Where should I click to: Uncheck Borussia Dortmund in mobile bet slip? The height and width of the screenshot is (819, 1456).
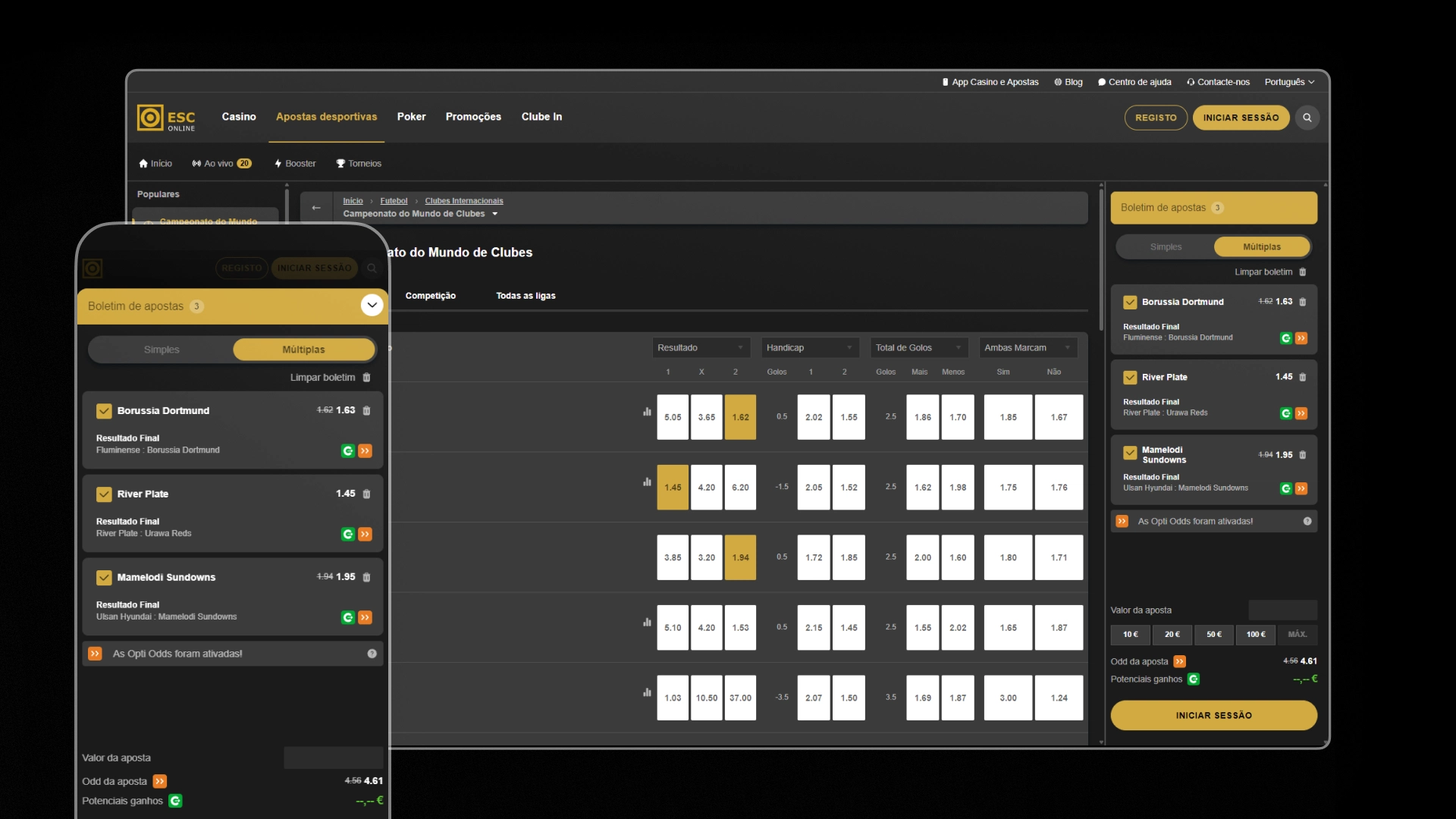pyautogui.click(x=104, y=411)
